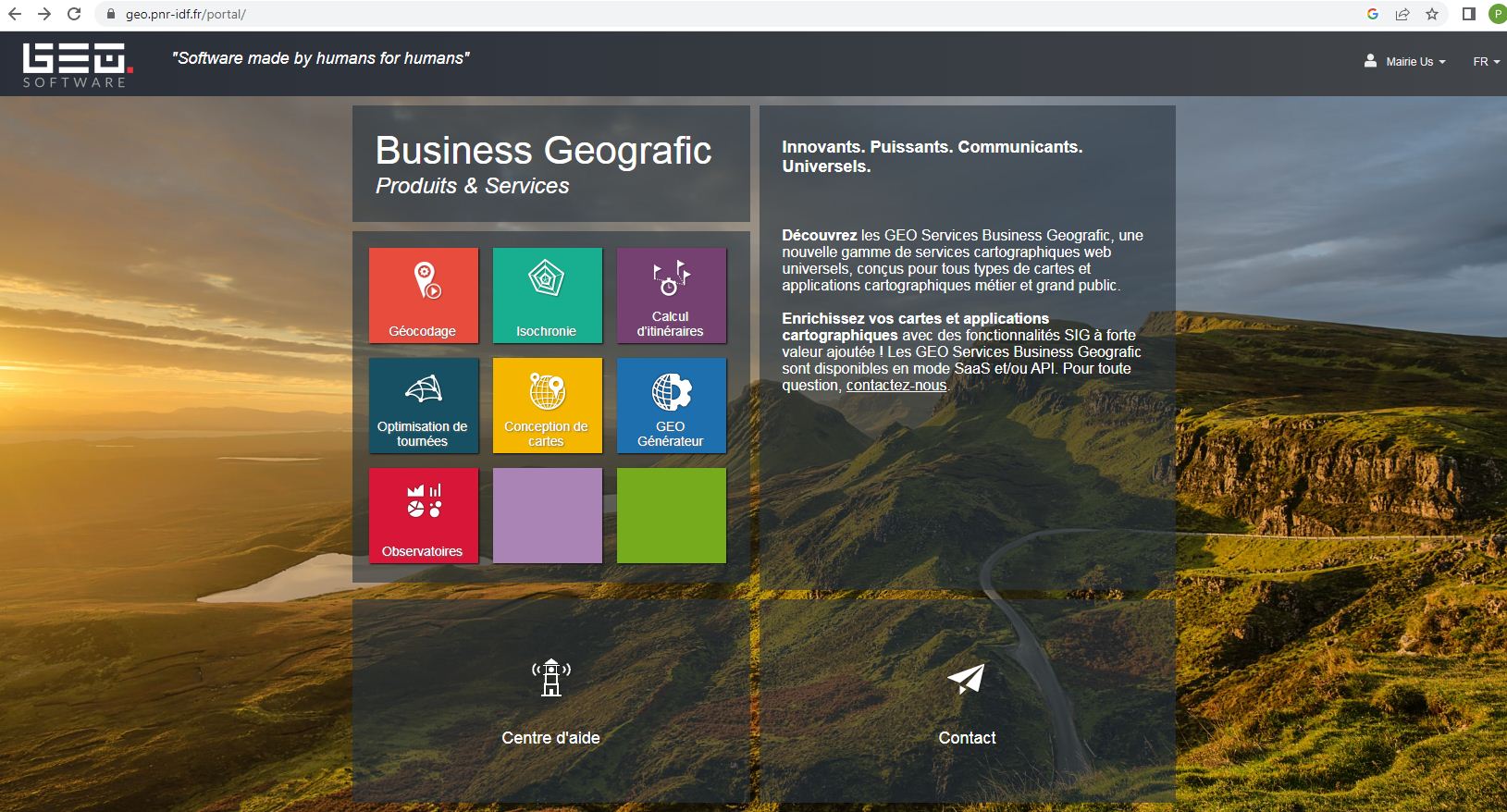This screenshot has width=1507, height=812.
Task: Open the Google icon in address bar
Action: (x=1373, y=14)
